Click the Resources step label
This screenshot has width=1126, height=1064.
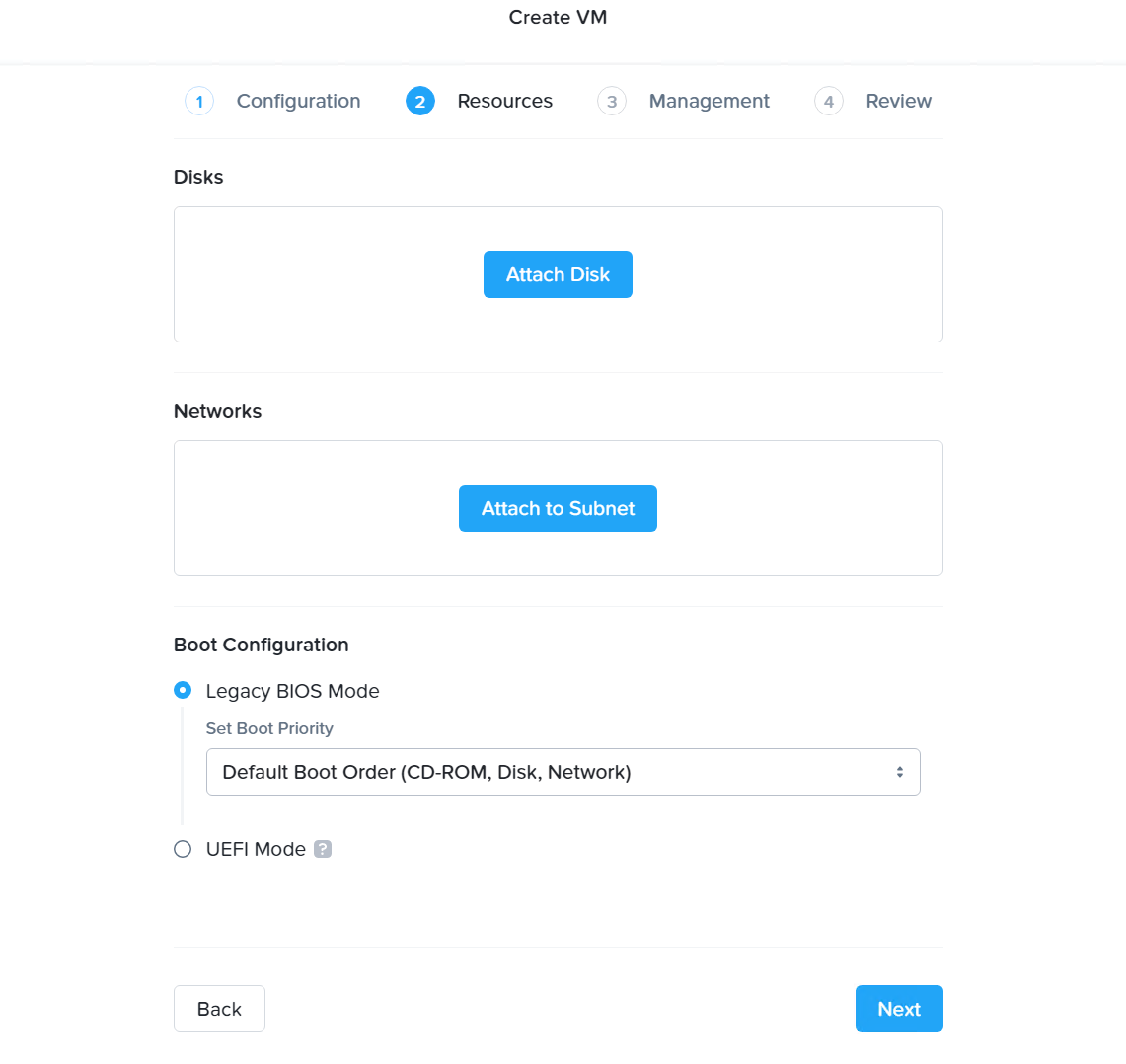(x=504, y=101)
